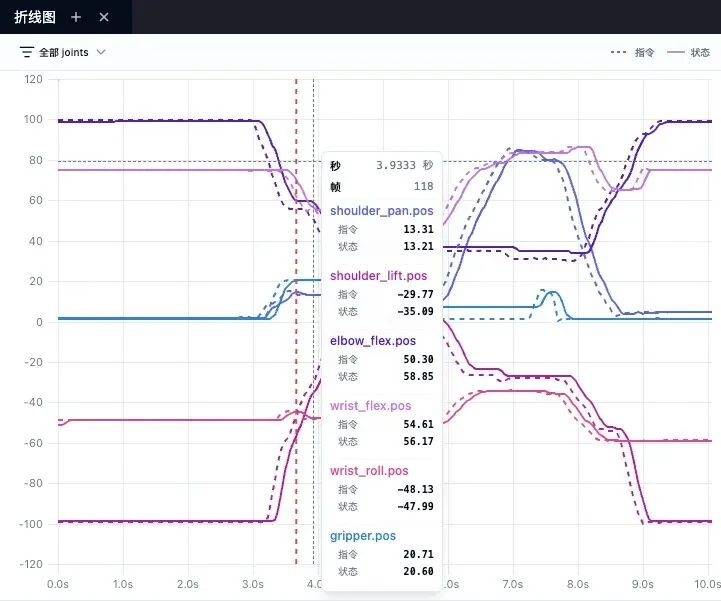Add a new panel with the plus icon
The height and width of the screenshot is (601, 721).
77,17
